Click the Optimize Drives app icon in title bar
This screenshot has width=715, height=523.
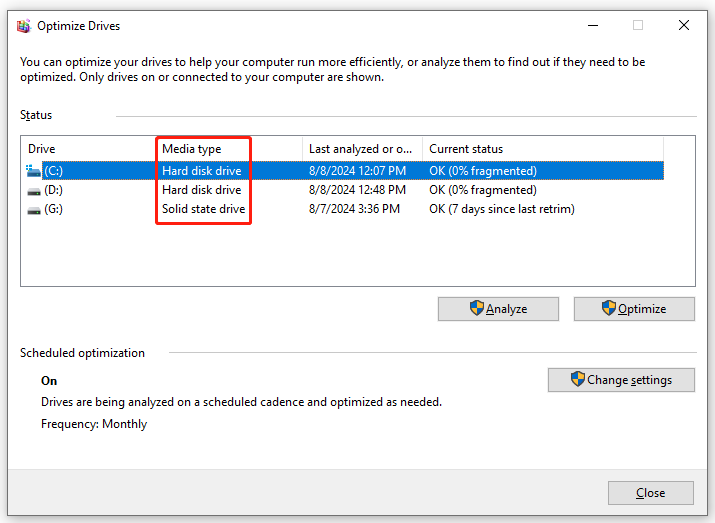pos(24,26)
